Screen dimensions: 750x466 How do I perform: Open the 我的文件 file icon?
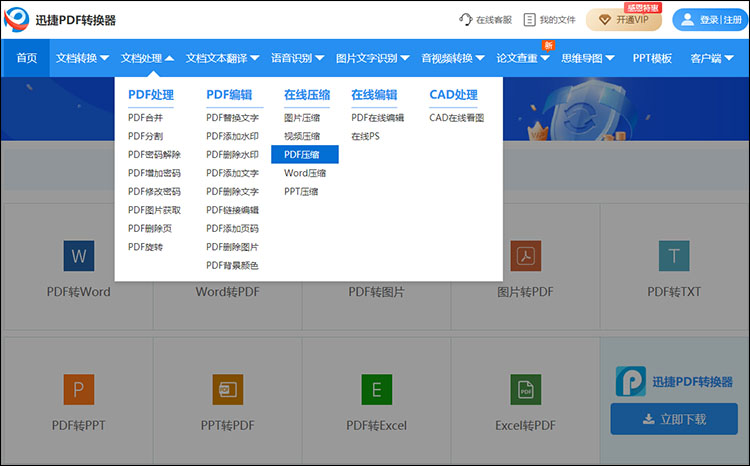tap(530, 19)
